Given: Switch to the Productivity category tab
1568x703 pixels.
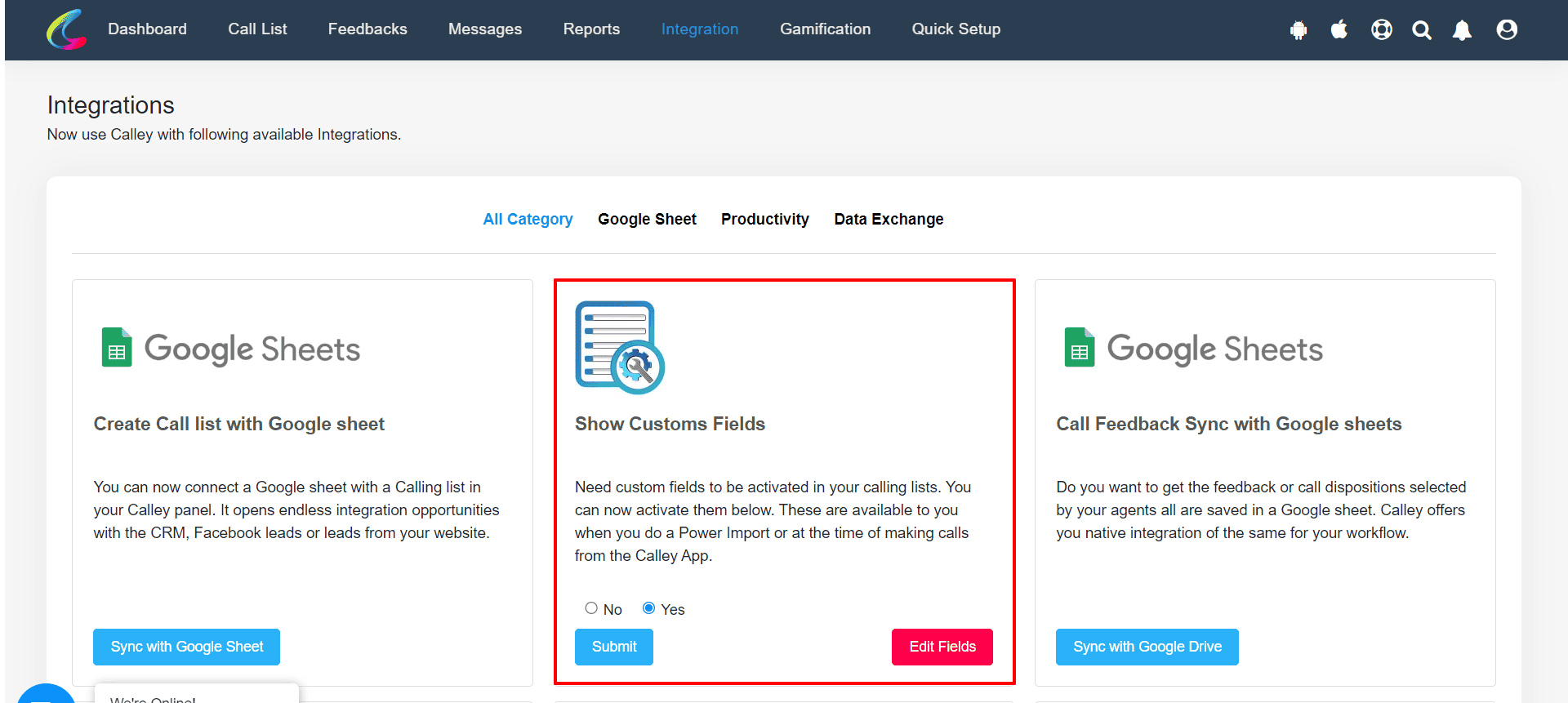Looking at the screenshot, I should (x=765, y=219).
